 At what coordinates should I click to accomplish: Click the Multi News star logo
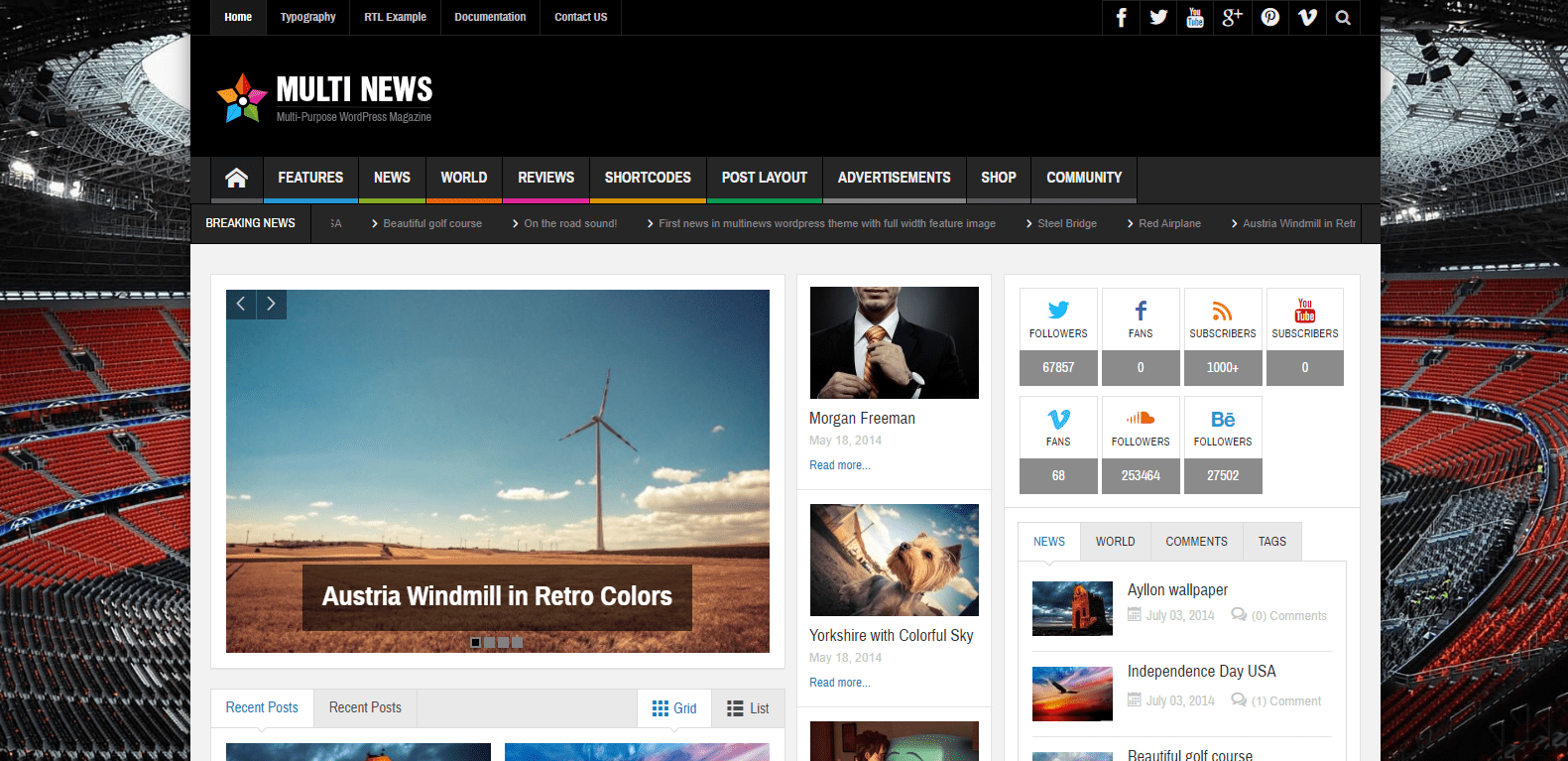[242, 98]
